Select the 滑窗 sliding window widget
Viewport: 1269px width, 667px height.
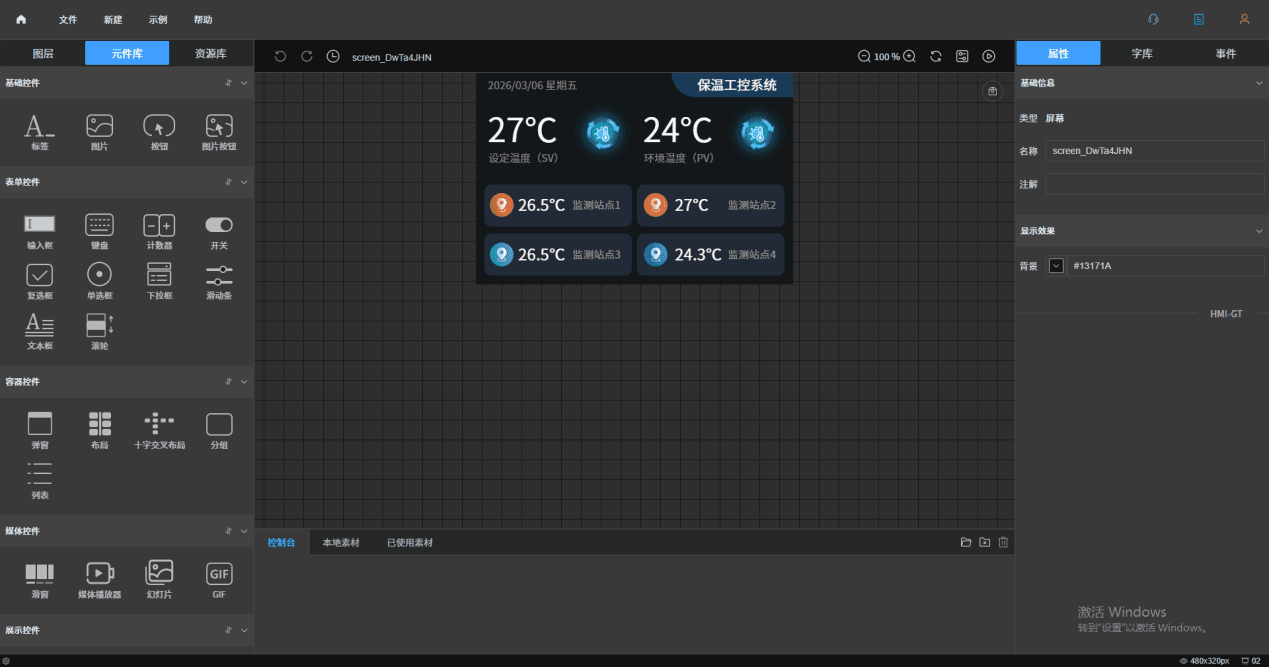[40, 580]
